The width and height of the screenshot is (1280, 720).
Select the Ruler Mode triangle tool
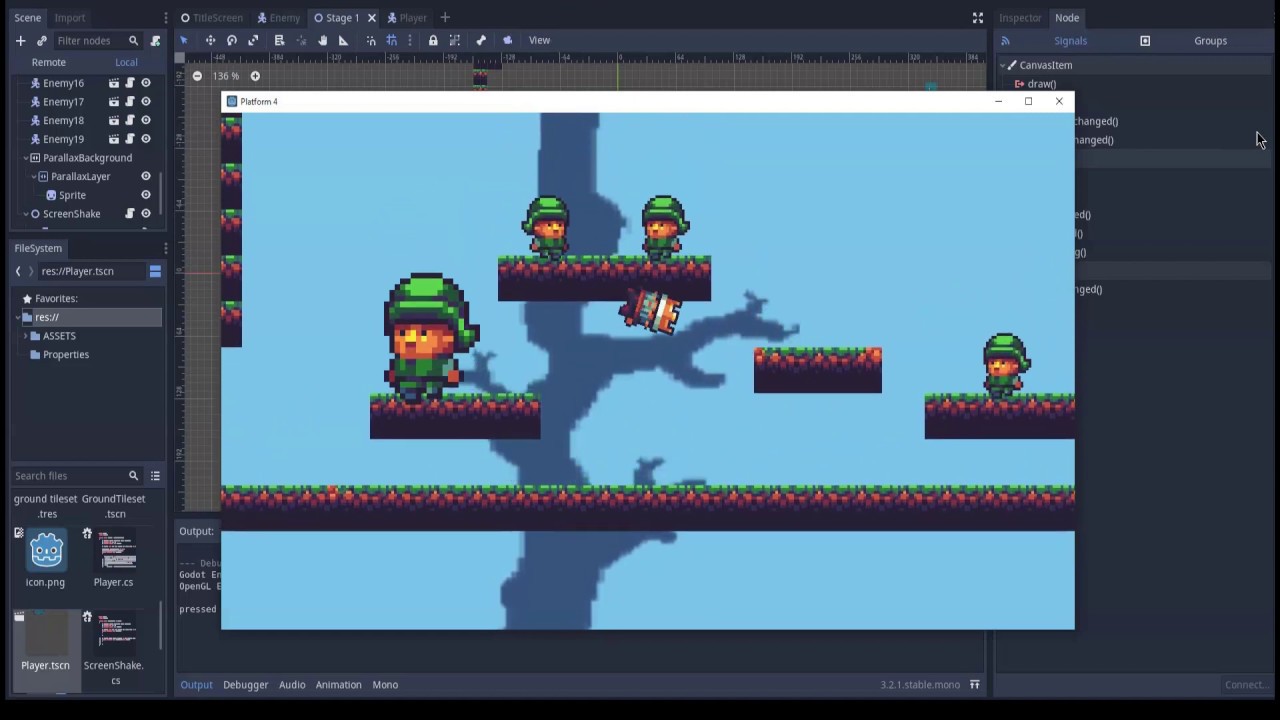(x=343, y=40)
